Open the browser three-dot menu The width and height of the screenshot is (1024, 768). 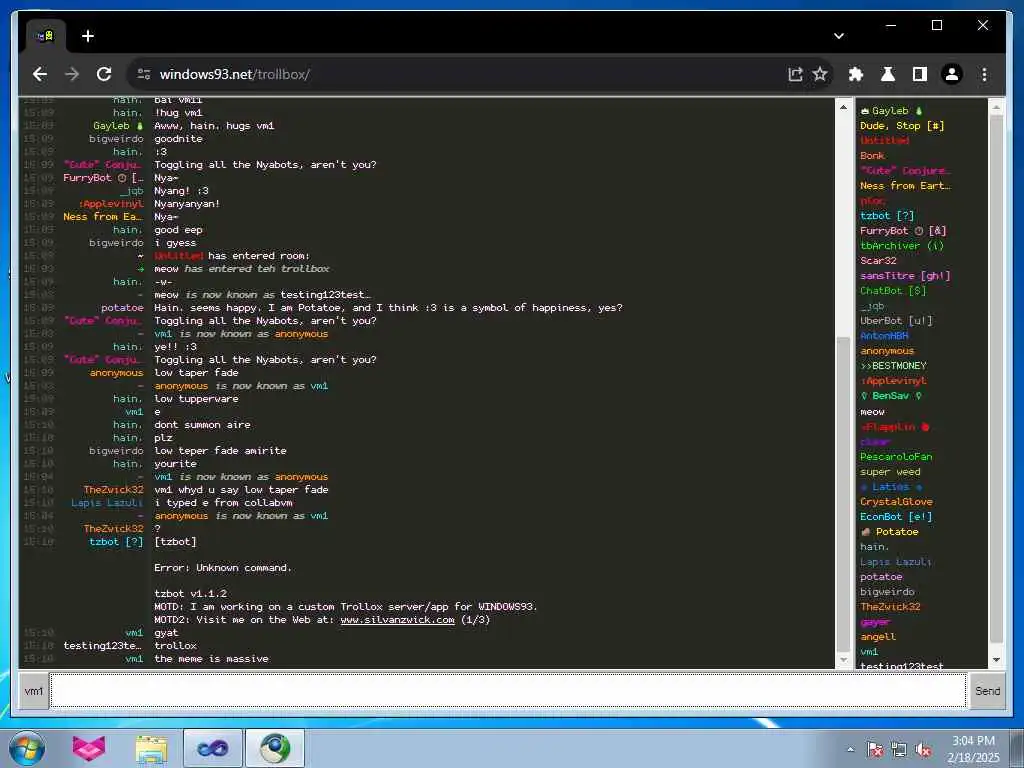984,74
